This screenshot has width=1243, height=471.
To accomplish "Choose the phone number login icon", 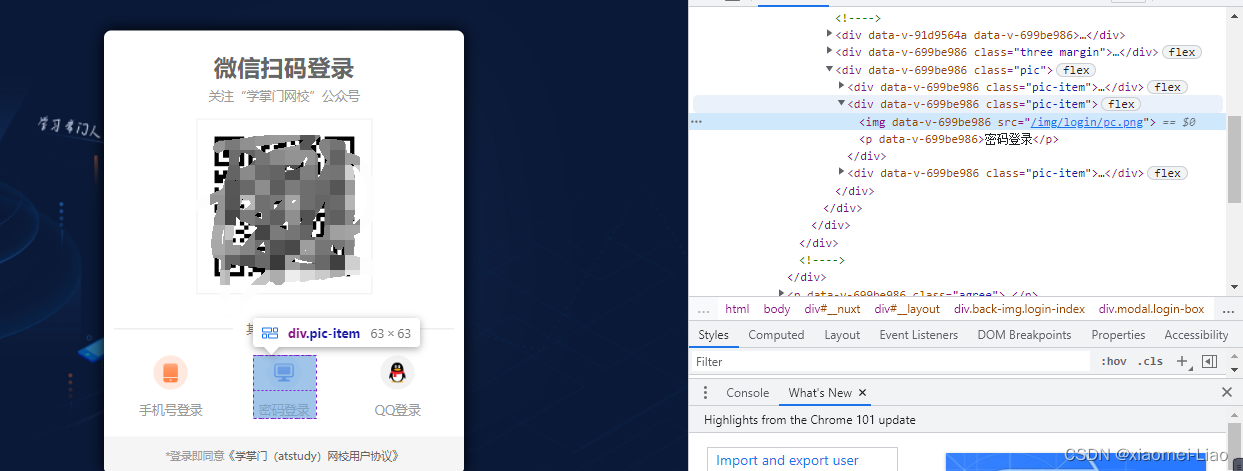I will 170,373.
